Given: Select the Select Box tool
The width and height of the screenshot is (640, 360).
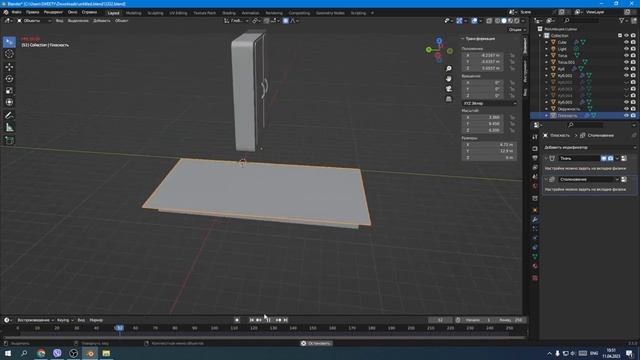Looking at the screenshot, I should coord(9,42).
